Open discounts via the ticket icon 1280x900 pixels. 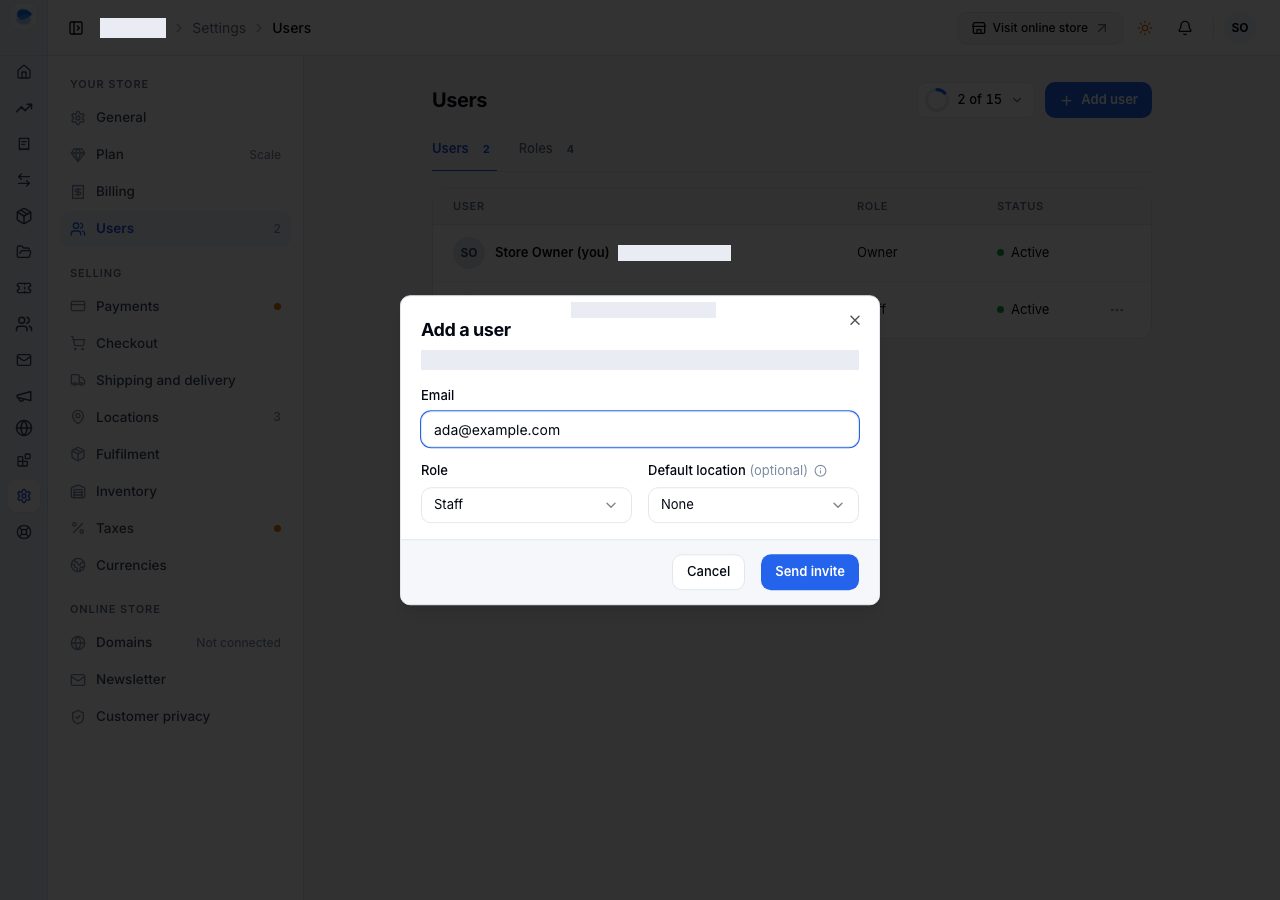[x=24, y=288]
